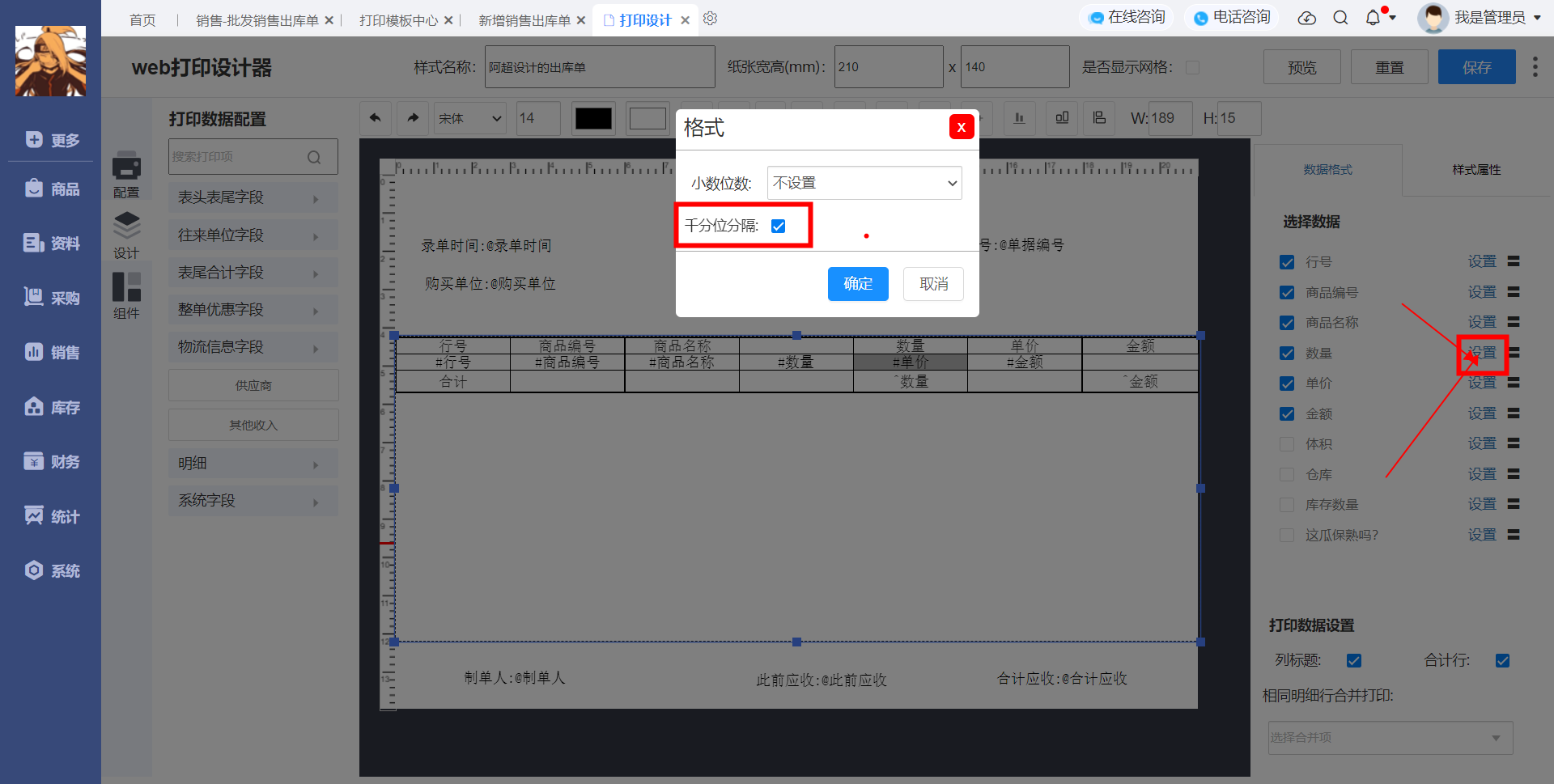
Task: Open the settings gear next to the tabs
Action: [x=710, y=19]
